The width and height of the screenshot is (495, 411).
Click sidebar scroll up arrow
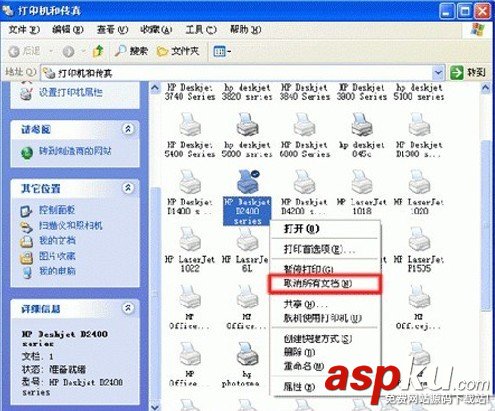tap(155, 88)
